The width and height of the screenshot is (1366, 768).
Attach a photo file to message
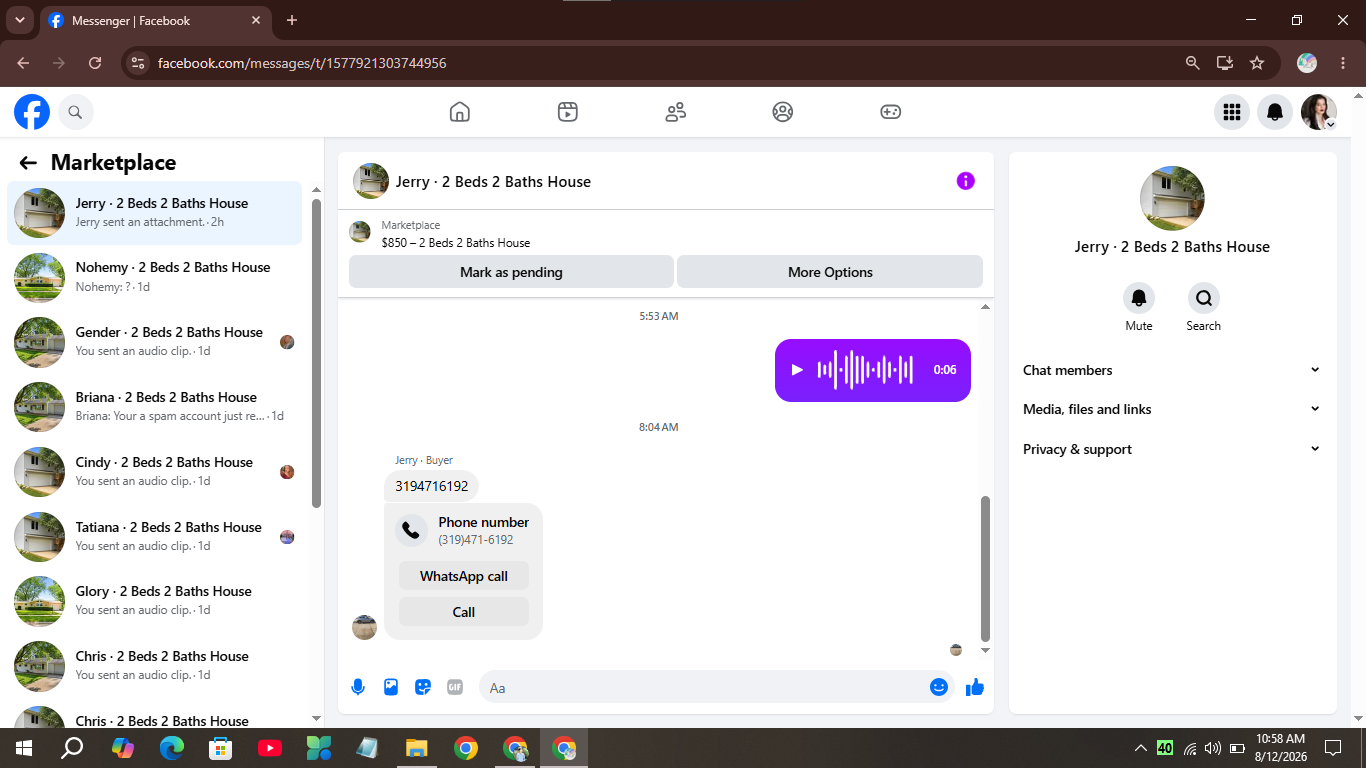click(x=391, y=687)
